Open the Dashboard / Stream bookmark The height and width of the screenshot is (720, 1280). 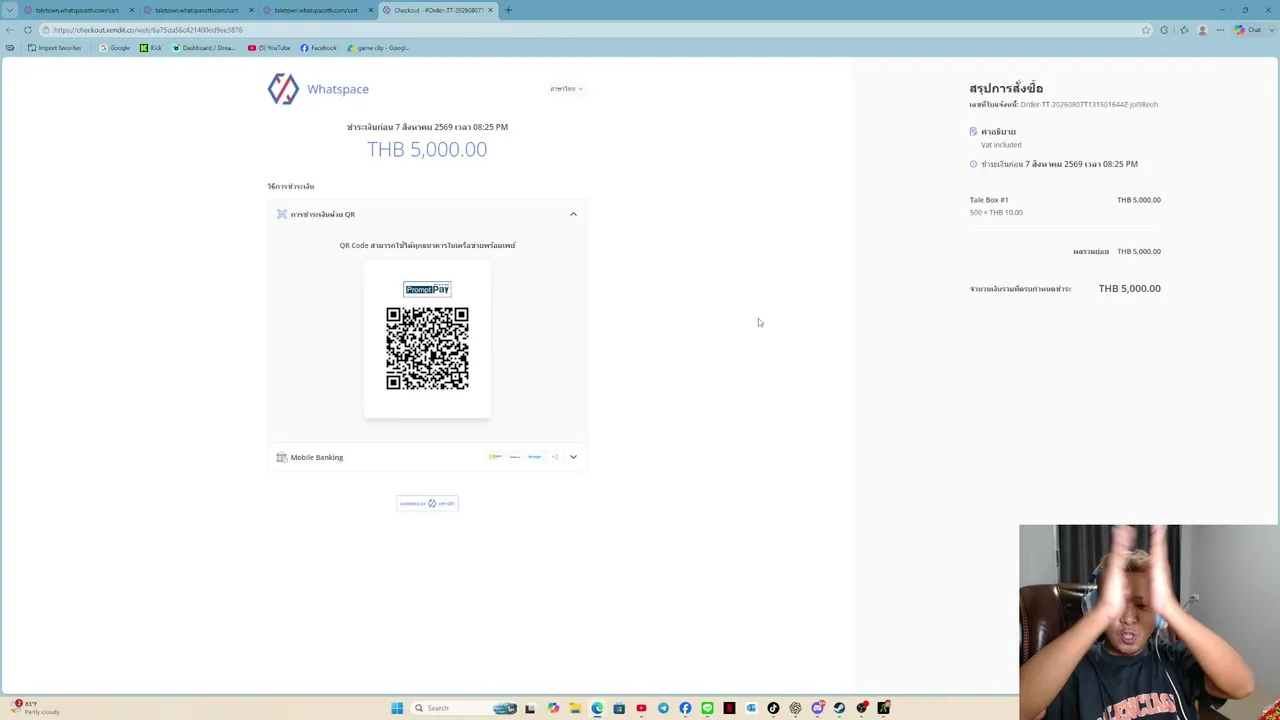pos(204,48)
